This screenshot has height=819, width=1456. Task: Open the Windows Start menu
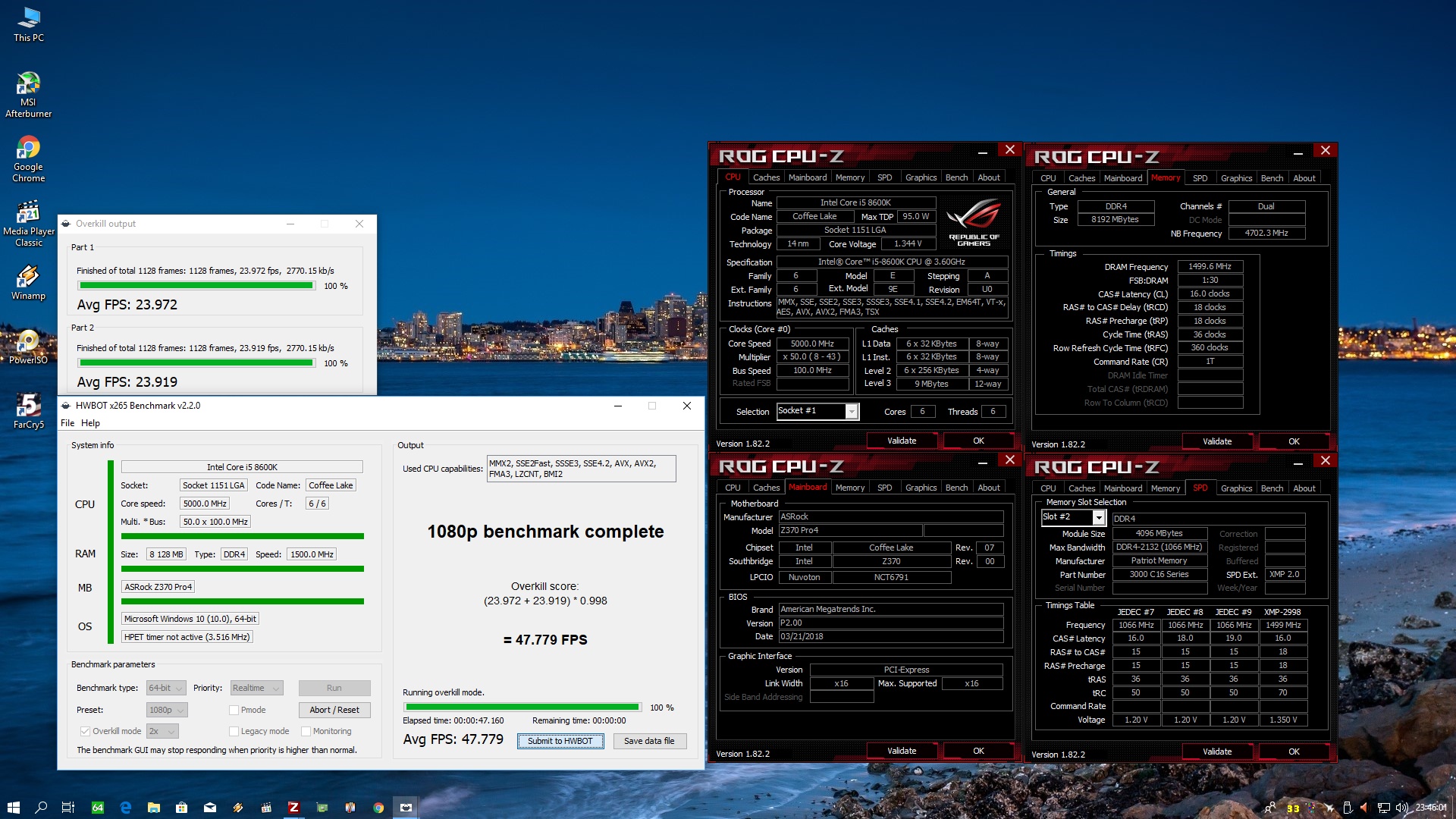(x=13, y=808)
